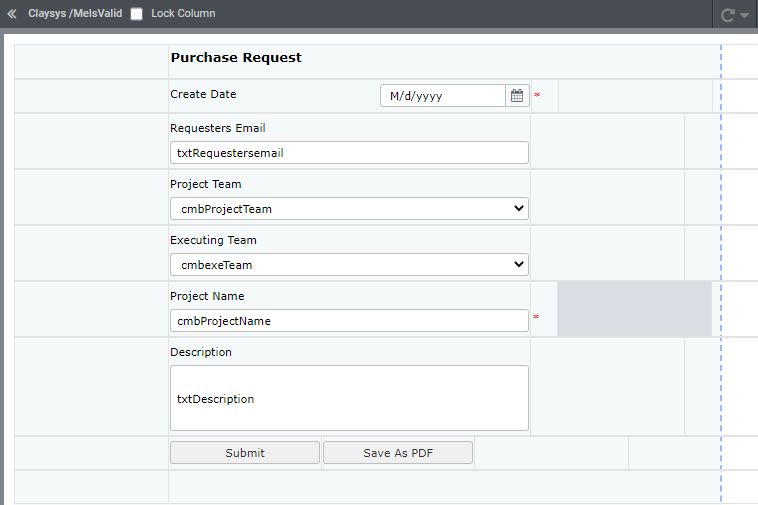Click the refresh arrow icon
Viewport: 758px width, 505px height.
(728, 15)
